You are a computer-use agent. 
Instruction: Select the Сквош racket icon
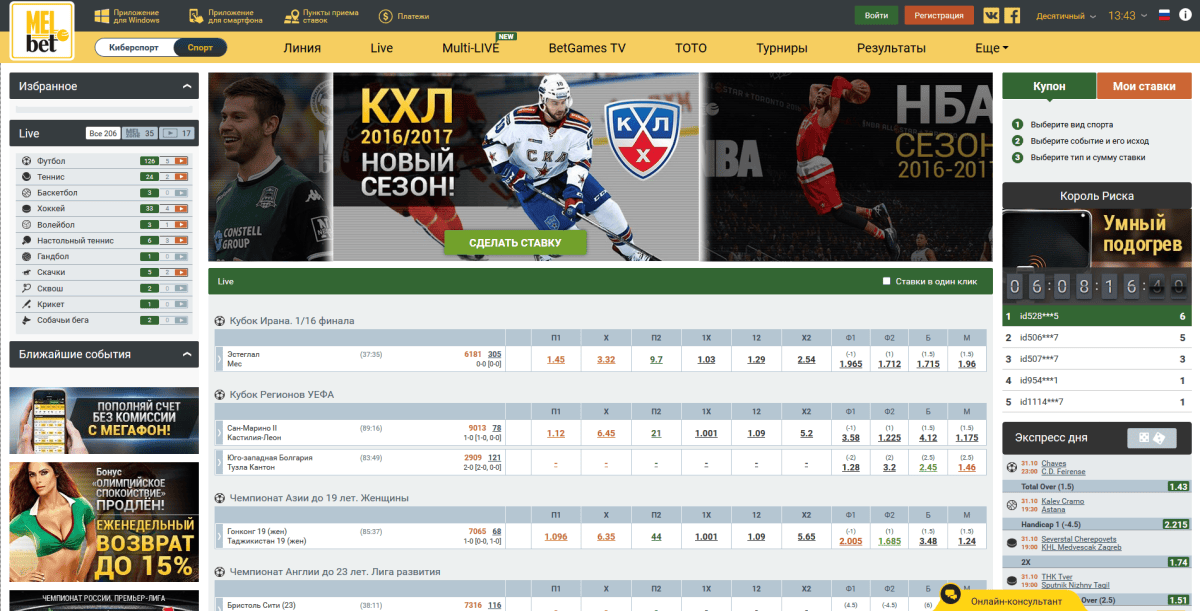click(x=26, y=289)
